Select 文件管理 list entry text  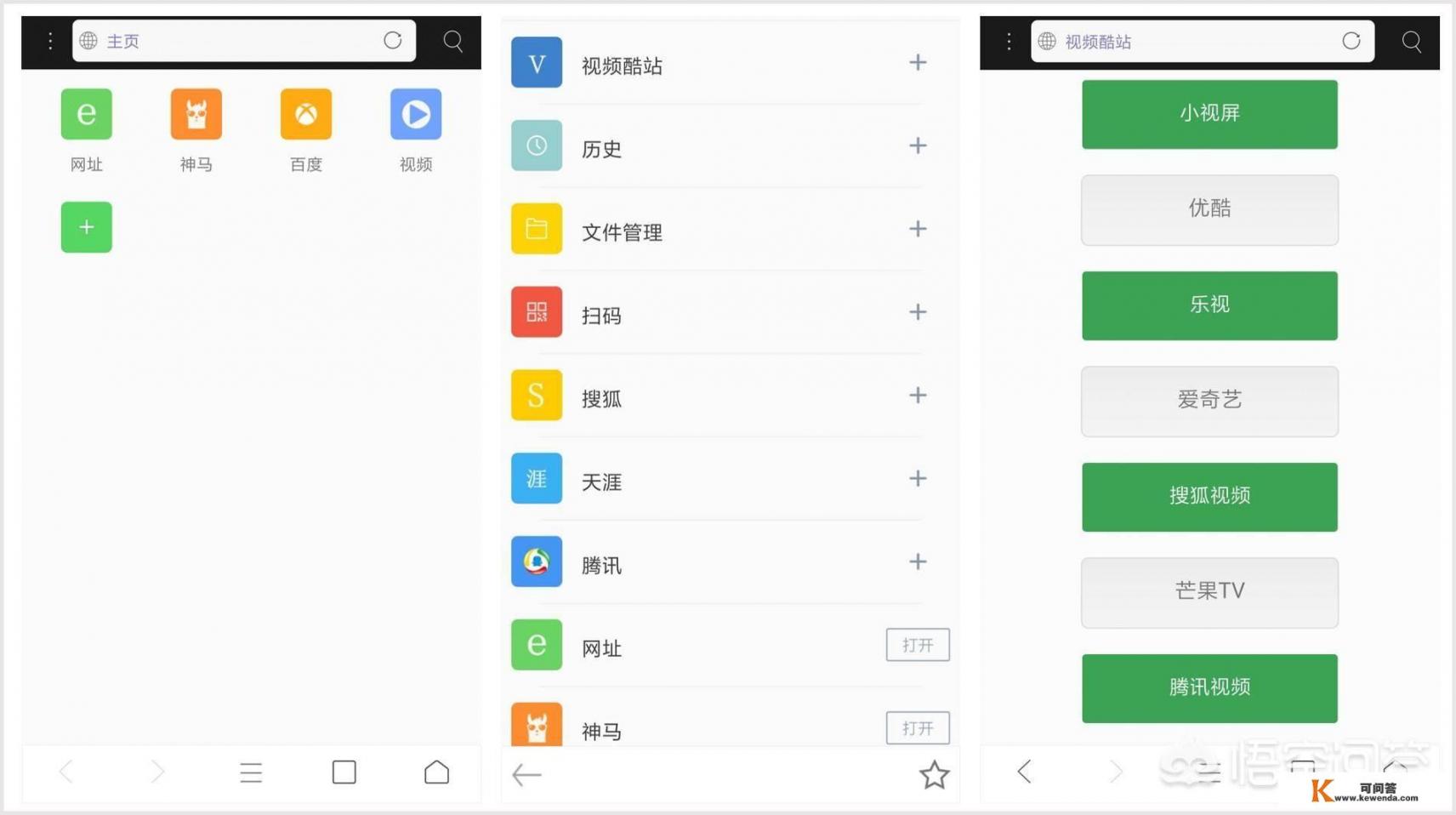coord(622,232)
